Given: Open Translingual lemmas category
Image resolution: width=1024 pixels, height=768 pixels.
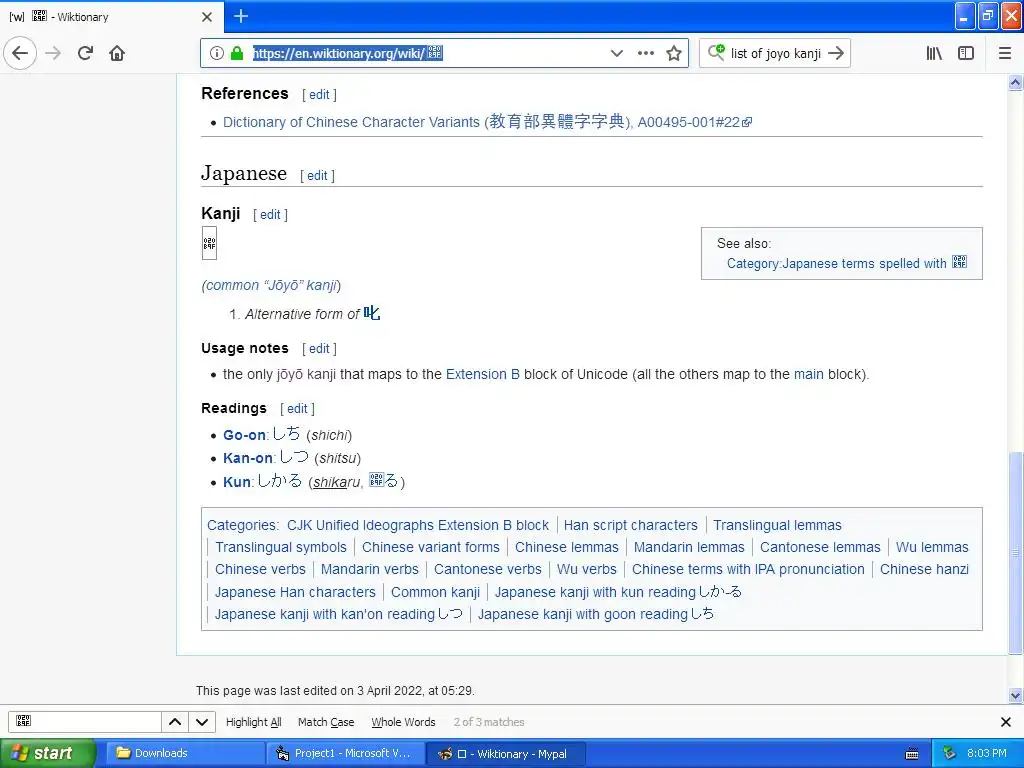Looking at the screenshot, I should pyautogui.click(x=777, y=525).
